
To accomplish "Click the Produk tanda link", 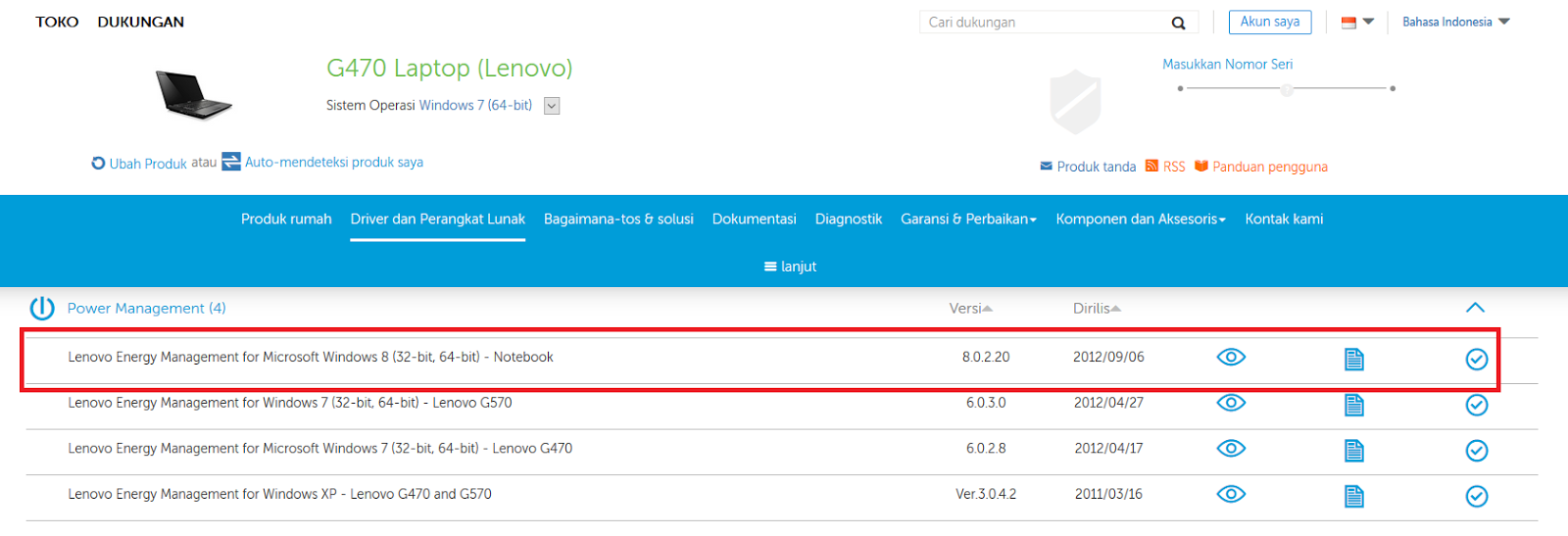I will (1097, 167).
